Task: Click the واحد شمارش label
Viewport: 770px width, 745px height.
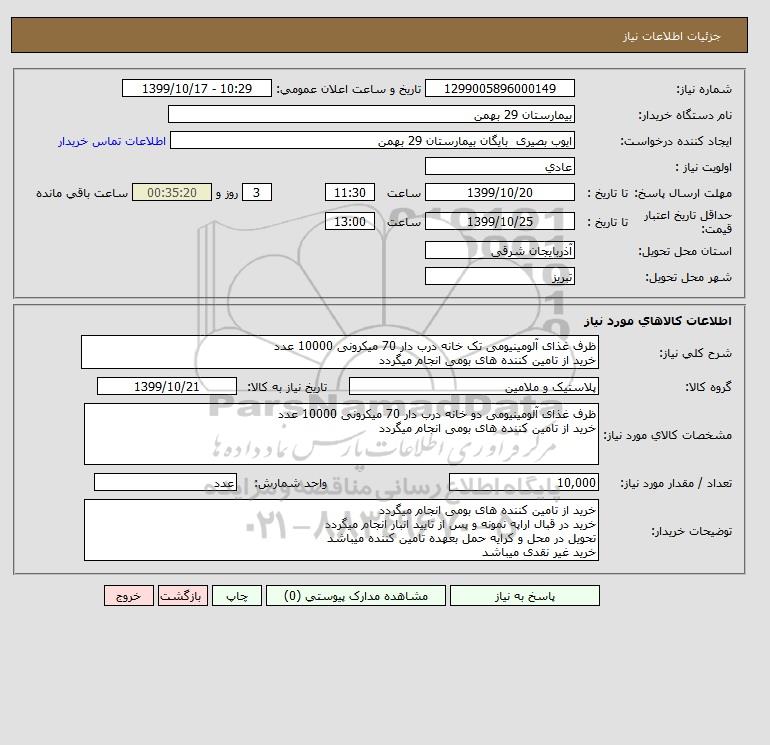Action: pyautogui.click(x=290, y=483)
